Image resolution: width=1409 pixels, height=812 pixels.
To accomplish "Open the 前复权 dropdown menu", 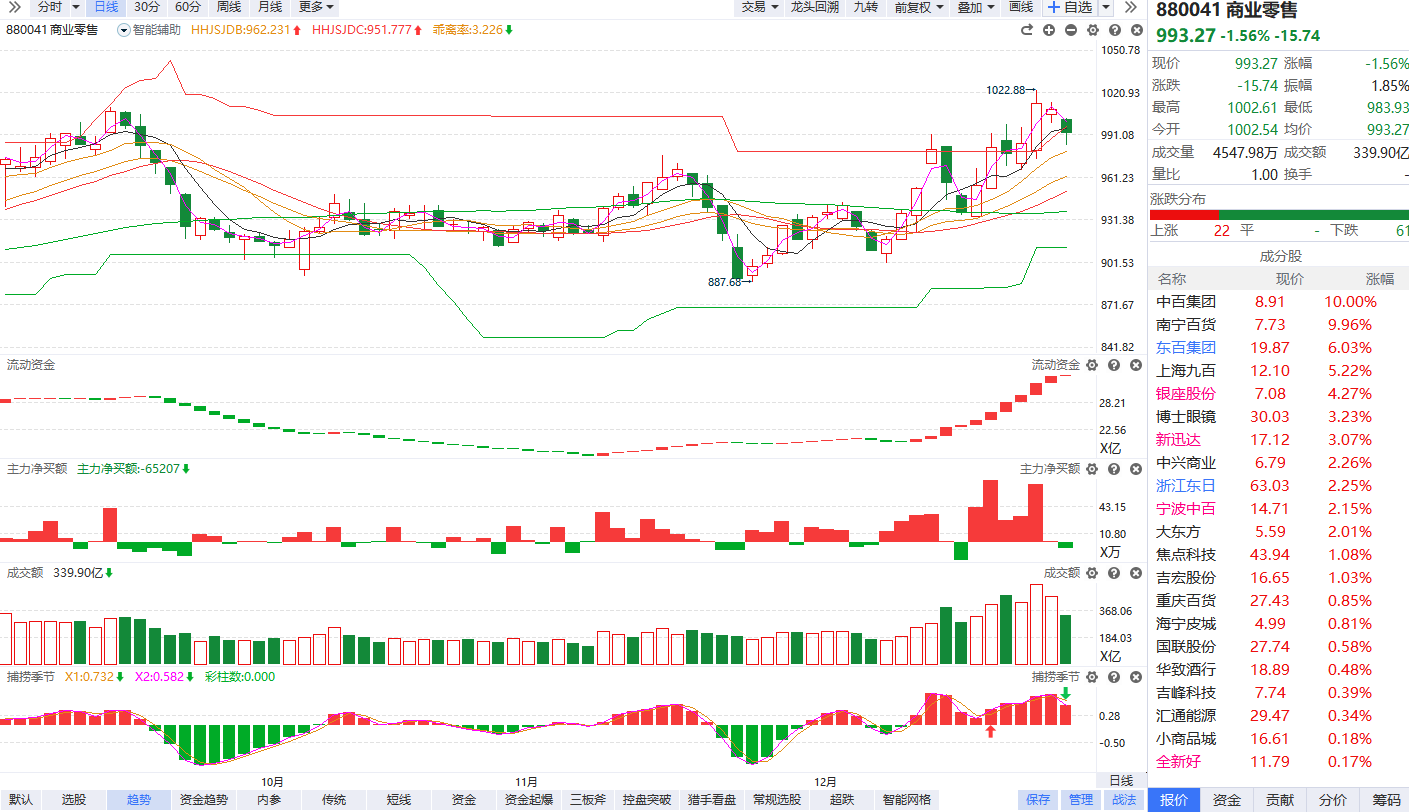I will click(x=919, y=7).
